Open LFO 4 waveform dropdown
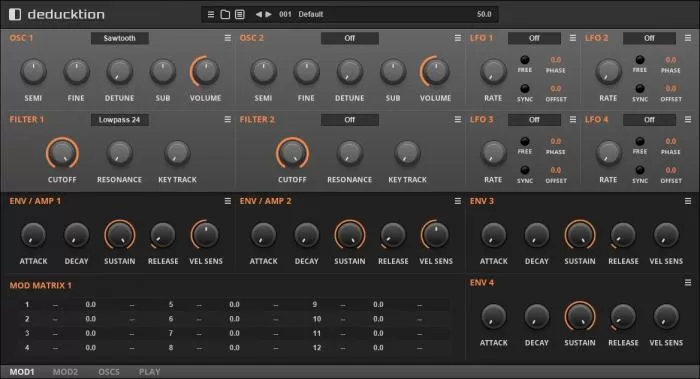The width and height of the screenshot is (700, 379). tap(650, 120)
